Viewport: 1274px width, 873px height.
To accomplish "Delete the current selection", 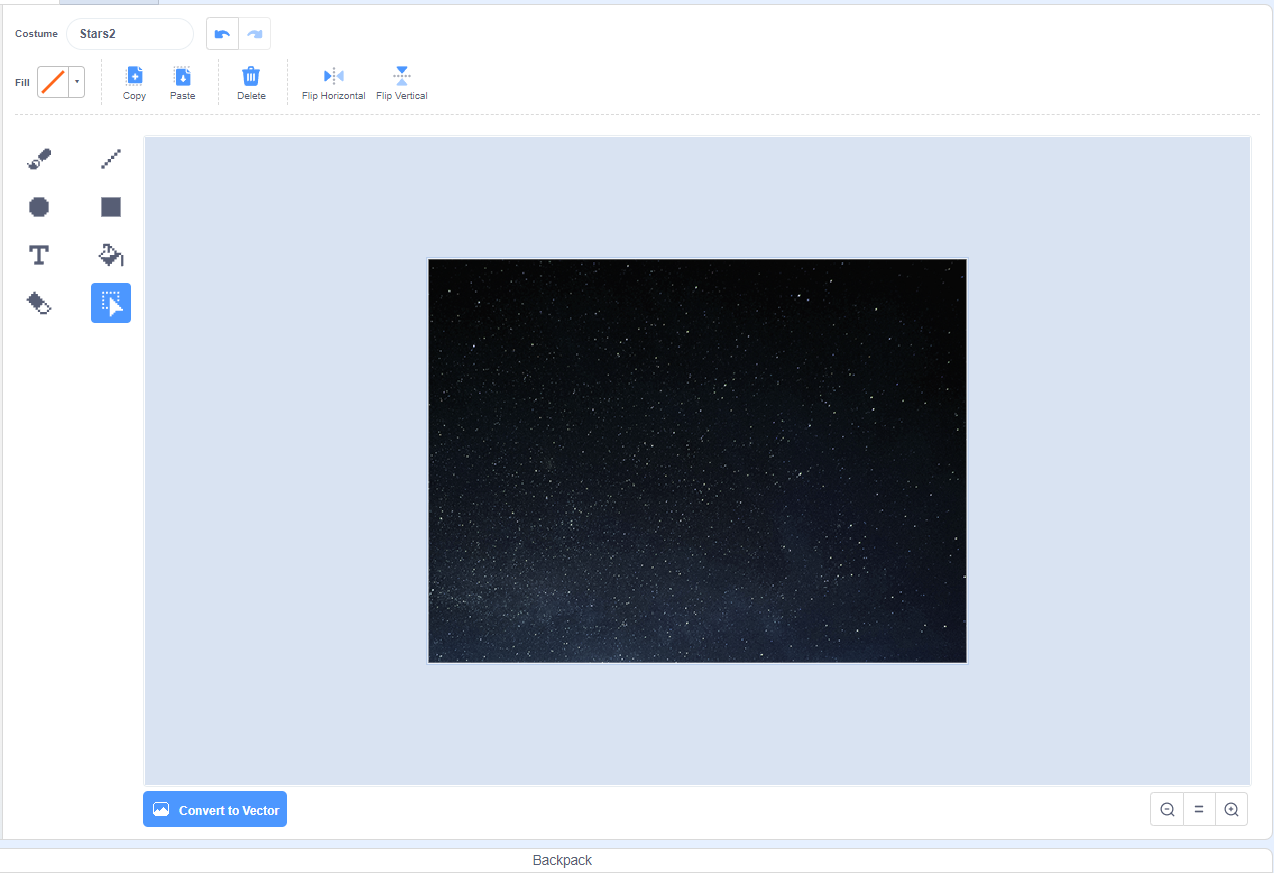I will [x=250, y=81].
